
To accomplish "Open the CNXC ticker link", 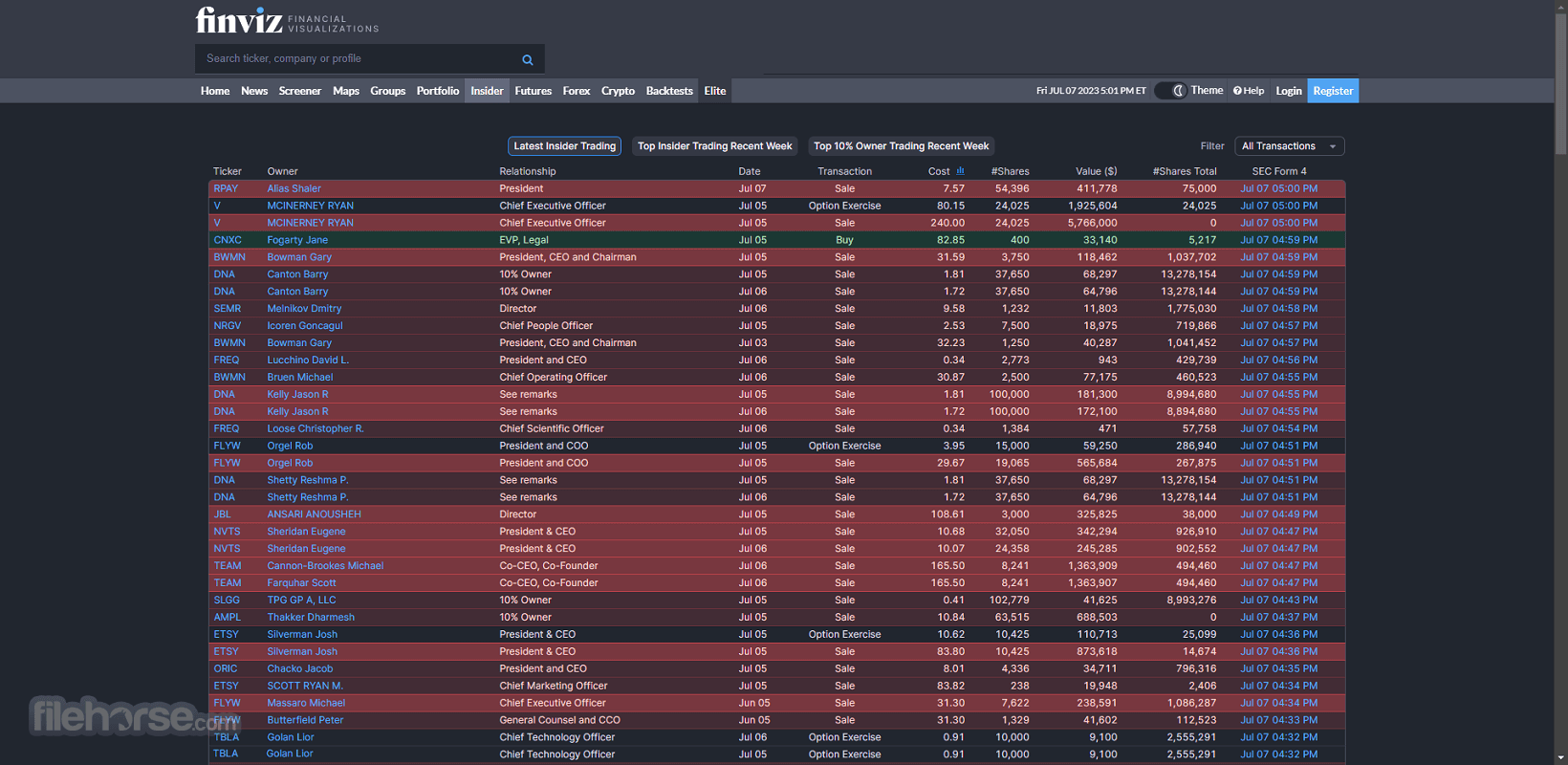I will (x=228, y=240).
